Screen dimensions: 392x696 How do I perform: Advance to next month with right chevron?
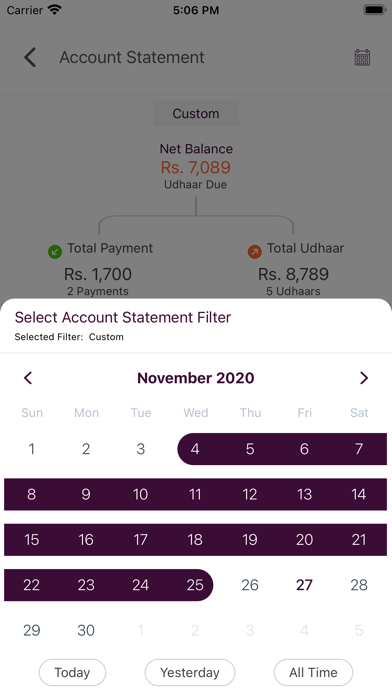click(364, 378)
